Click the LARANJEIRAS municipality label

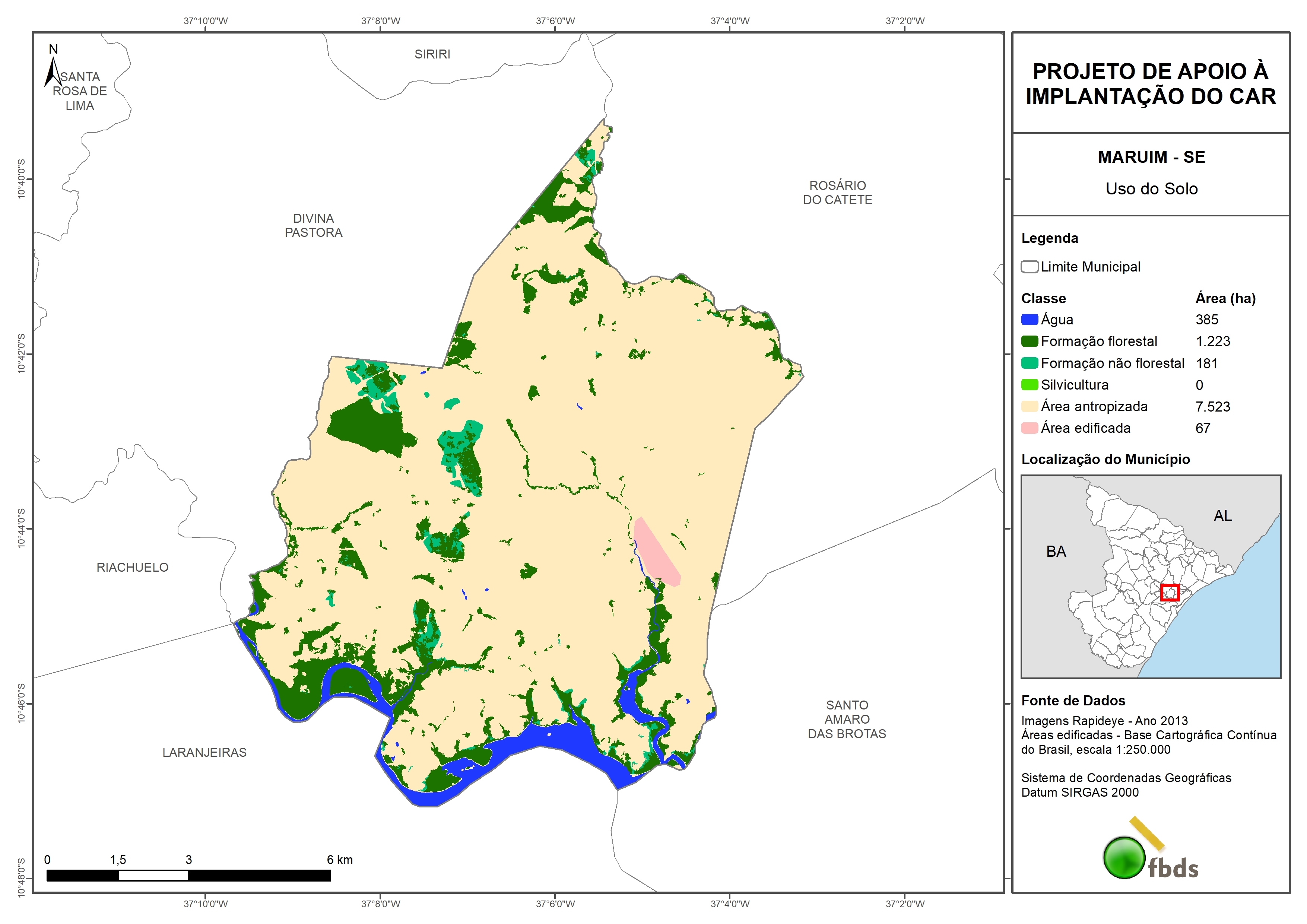[x=204, y=753]
